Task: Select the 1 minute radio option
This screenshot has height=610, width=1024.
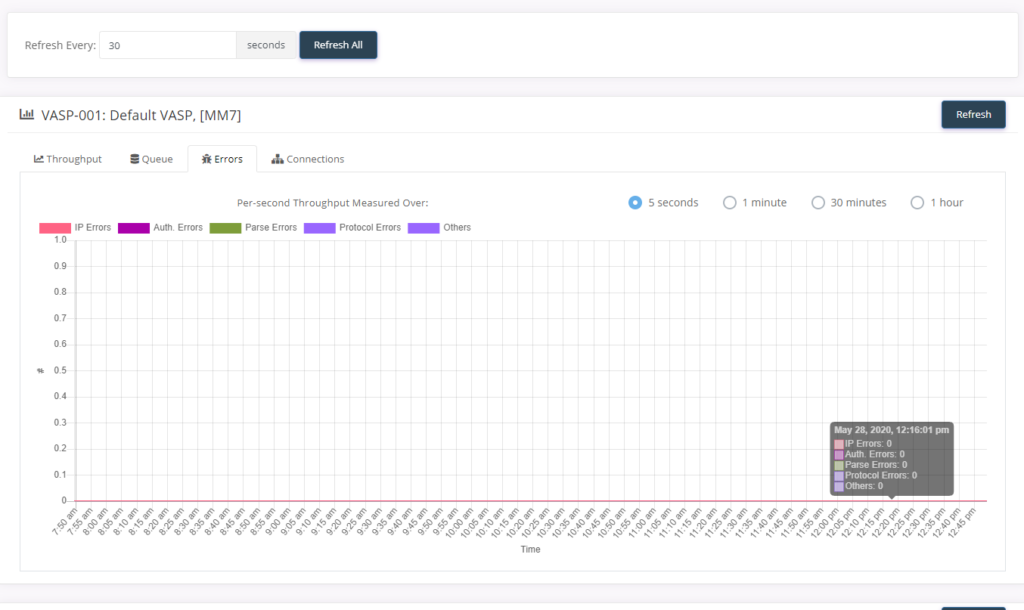Action: coord(729,202)
